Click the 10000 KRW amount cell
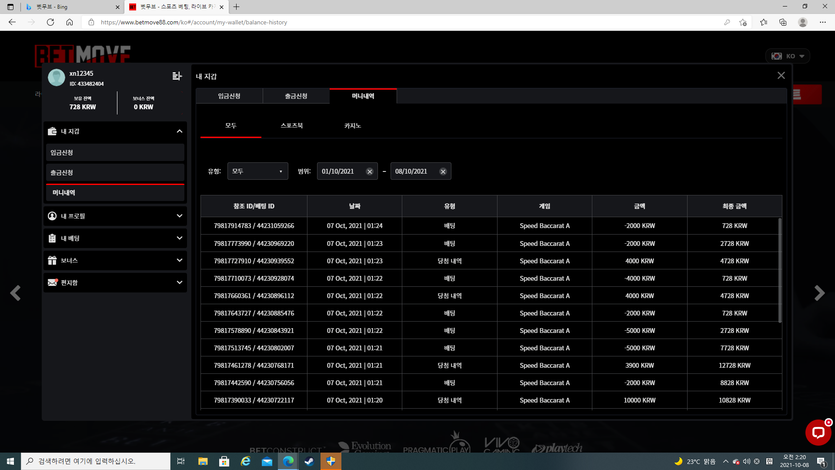Screen dimensions: 835x470 coord(640,400)
